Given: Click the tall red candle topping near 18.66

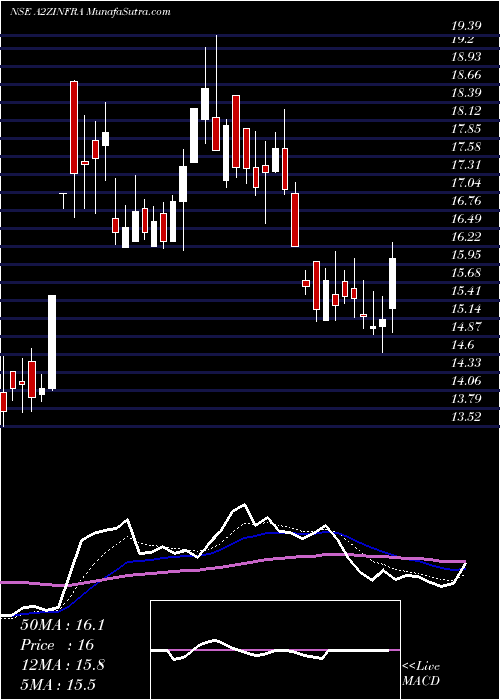Looking at the screenshot, I should [74, 127].
